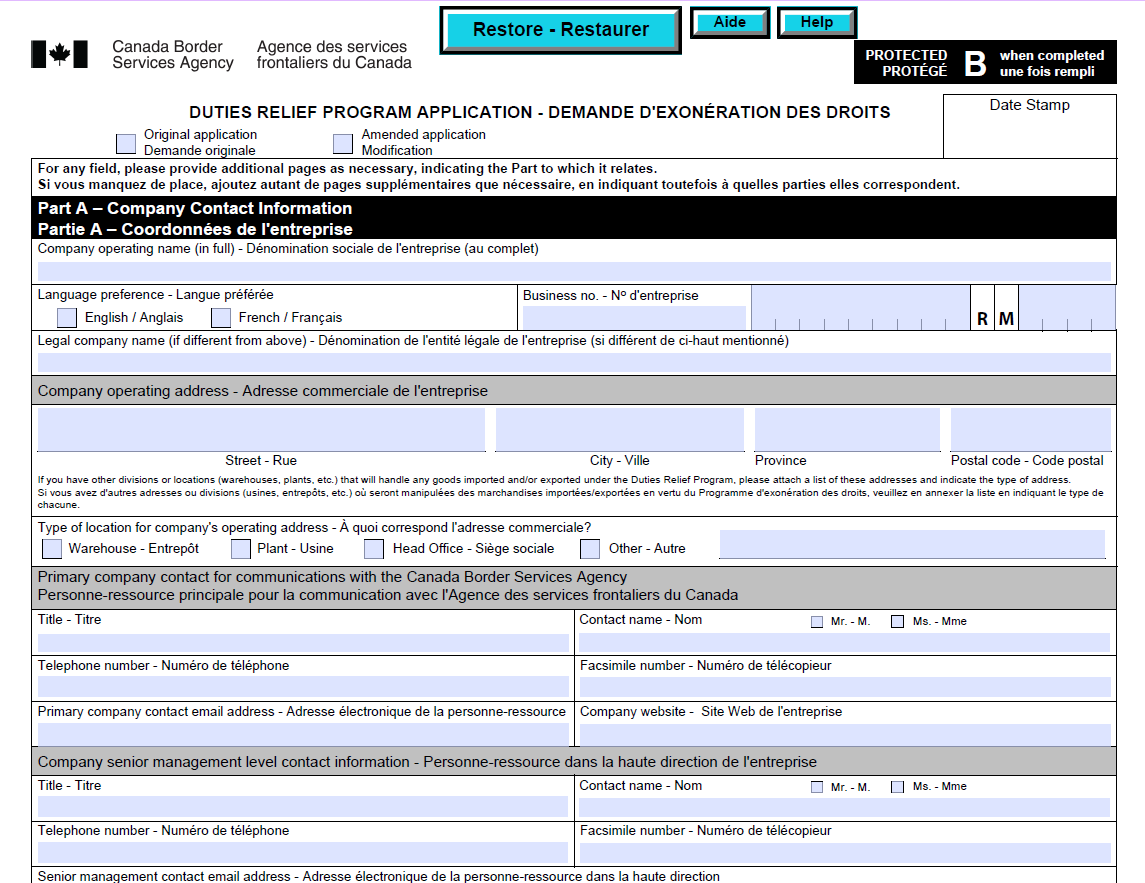Check Mr. - M. for senior management contact
The height and width of the screenshot is (883, 1145).
click(817, 787)
